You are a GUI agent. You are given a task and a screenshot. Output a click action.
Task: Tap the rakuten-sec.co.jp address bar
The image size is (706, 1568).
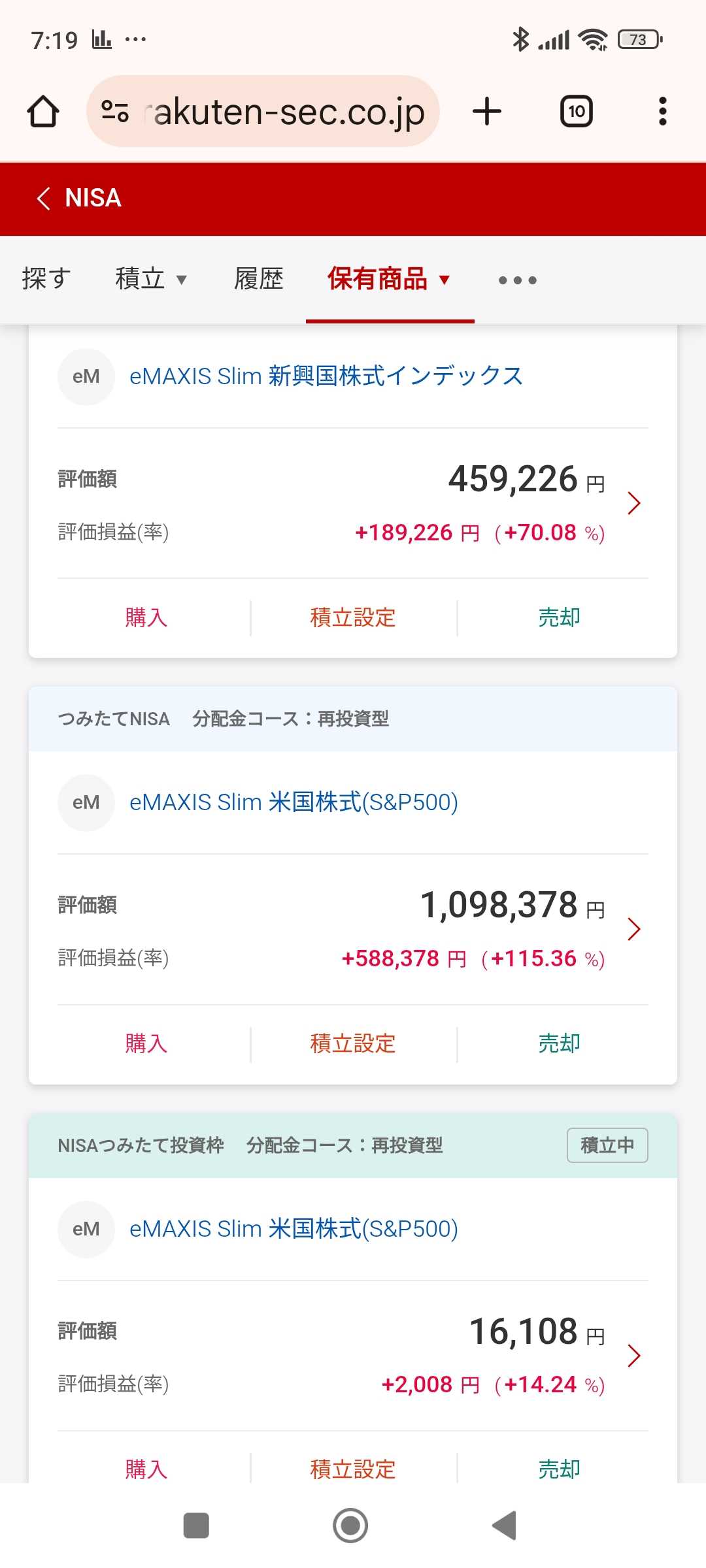(288, 112)
